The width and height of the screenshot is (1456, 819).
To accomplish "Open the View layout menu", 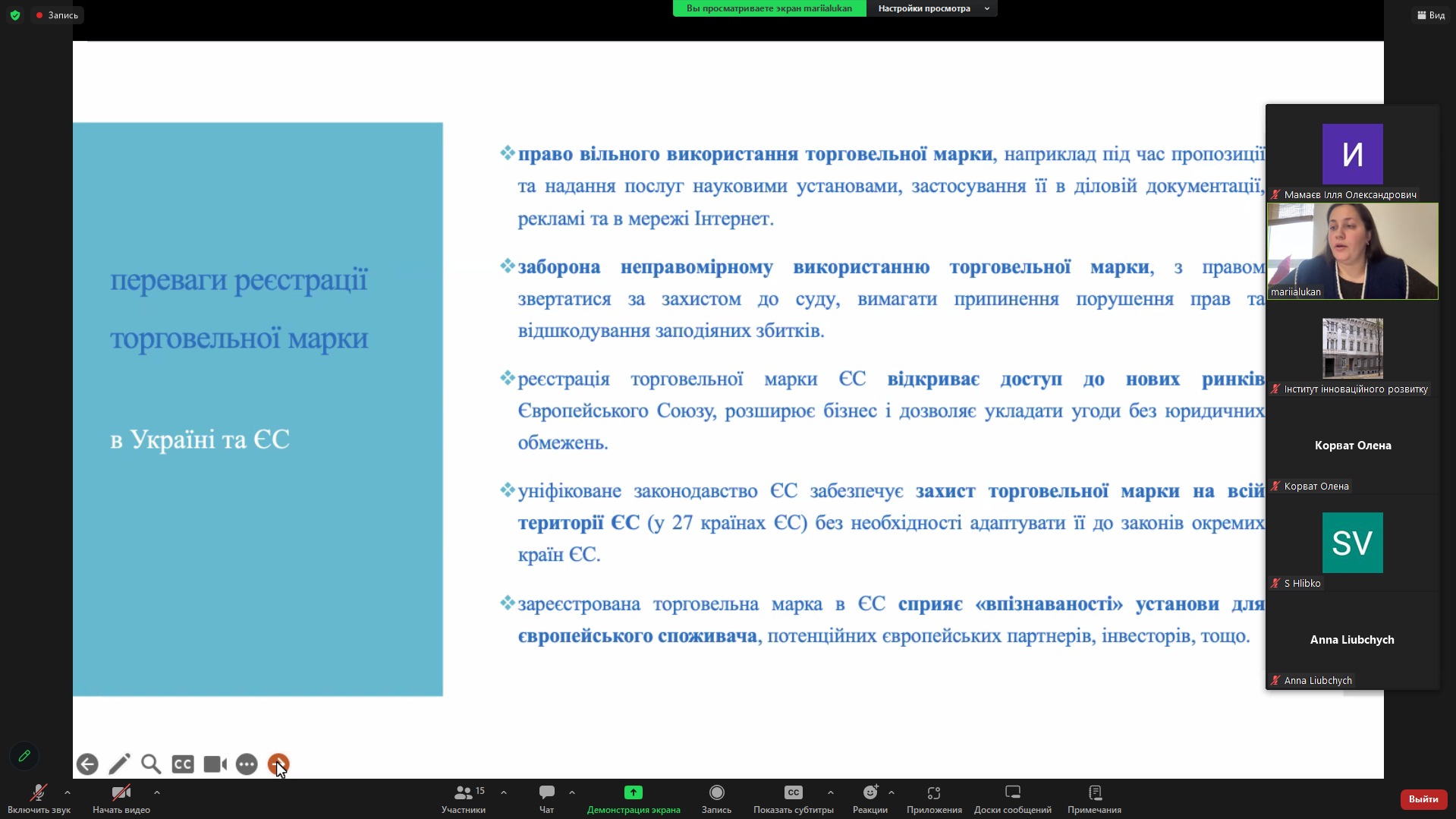I will tap(1430, 15).
